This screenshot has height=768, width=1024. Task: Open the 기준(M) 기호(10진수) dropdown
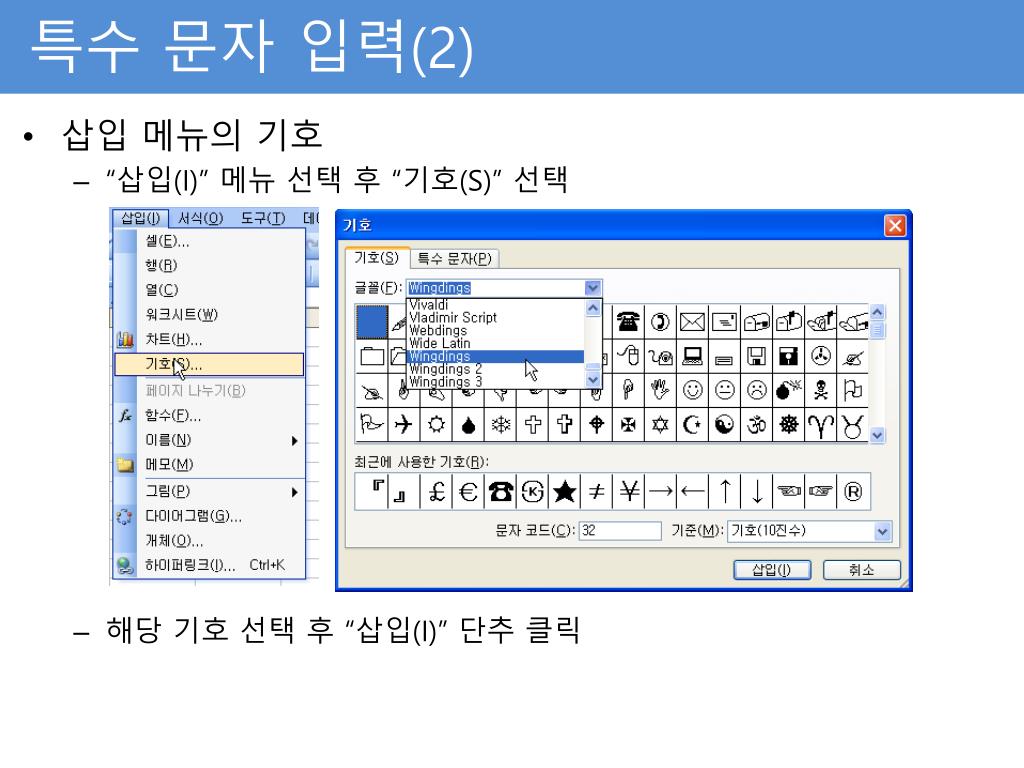tap(882, 531)
